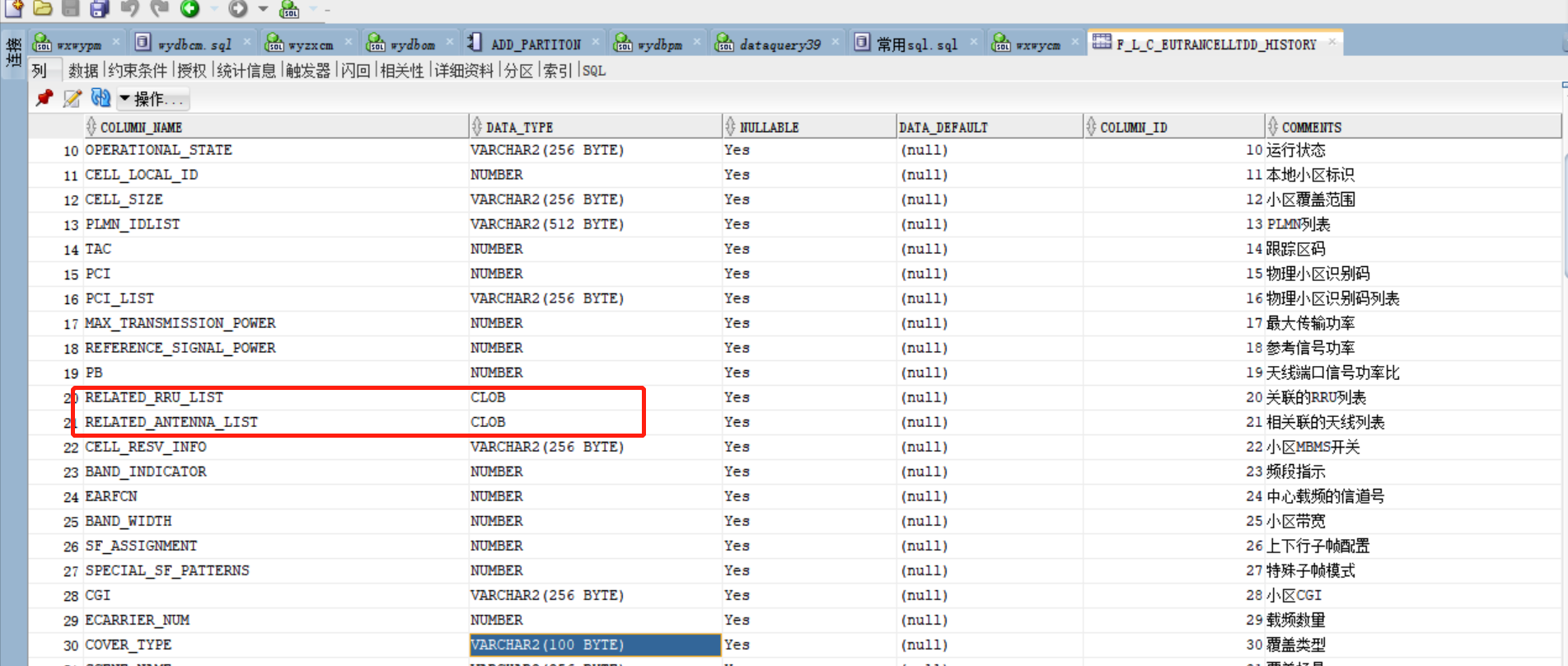Open the SQL Worksheet connection dropdown arrow
This screenshot has width=1568, height=666.
pyautogui.click(x=314, y=9)
